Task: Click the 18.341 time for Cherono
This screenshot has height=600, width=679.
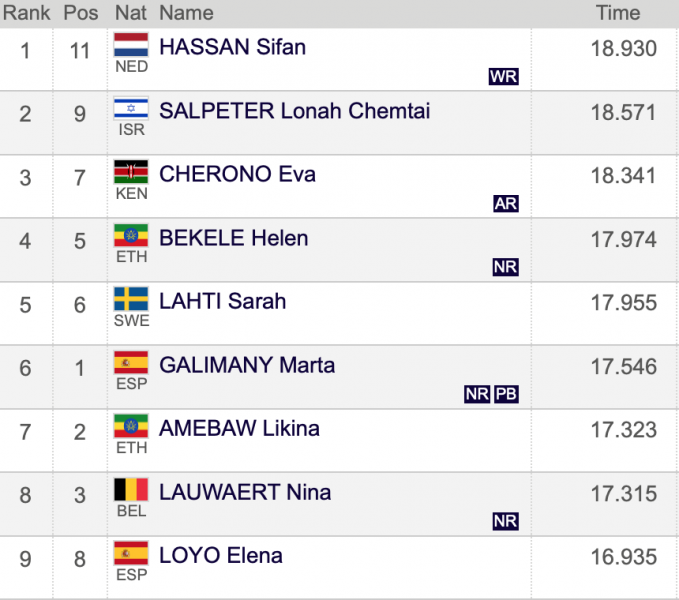Action: click(624, 176)
